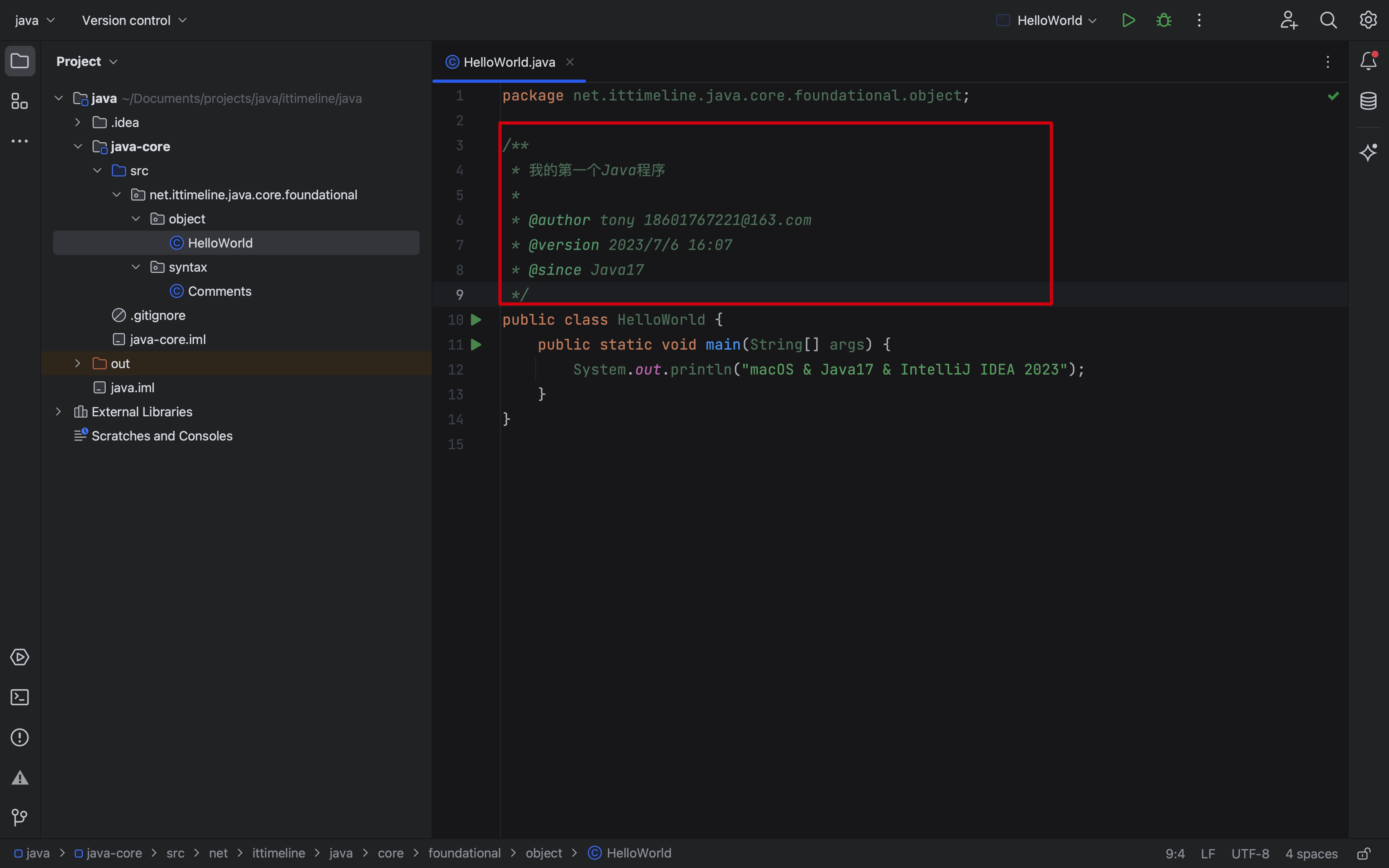Image resolution: width=1389 pixels, height=868 pixels.
Task: Close the HelloWorld.java tab
Action: point(570,62)
